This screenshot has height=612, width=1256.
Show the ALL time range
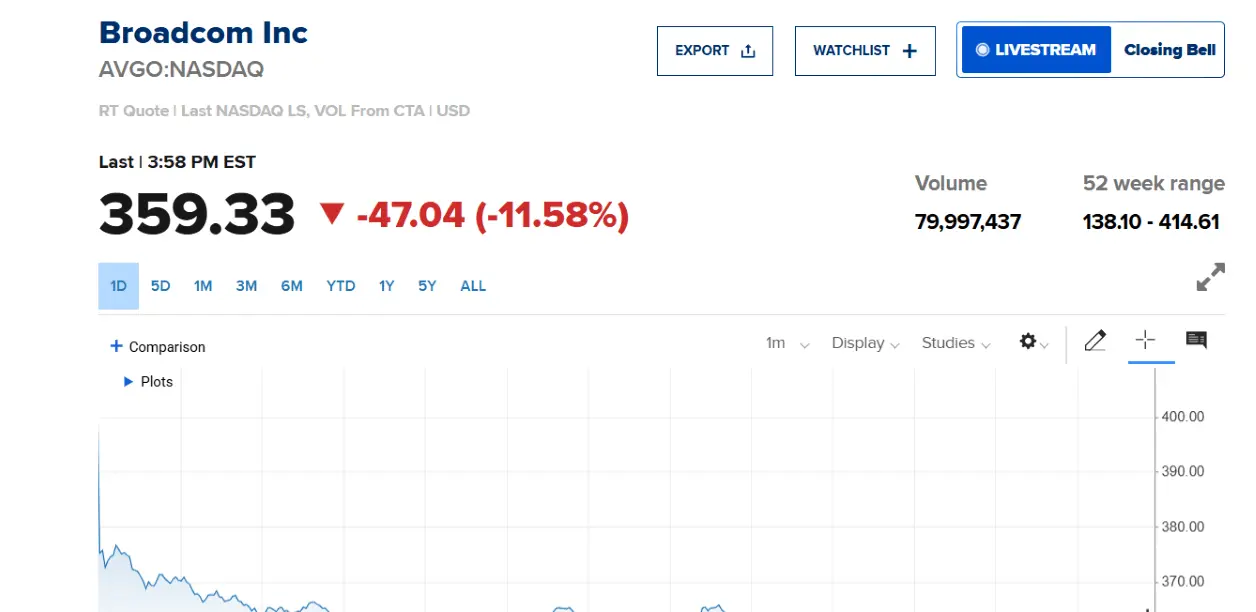click(x=473, y=286)
